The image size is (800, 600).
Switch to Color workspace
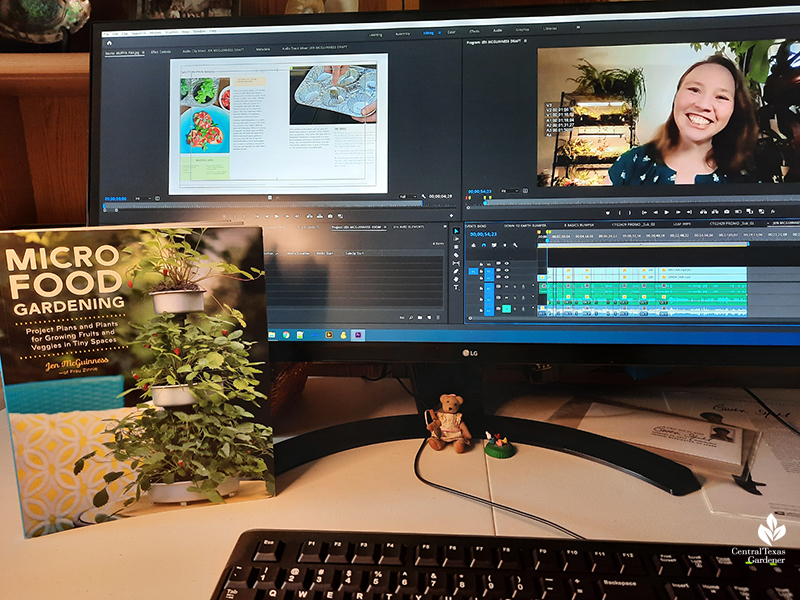[x=452, y=32]
